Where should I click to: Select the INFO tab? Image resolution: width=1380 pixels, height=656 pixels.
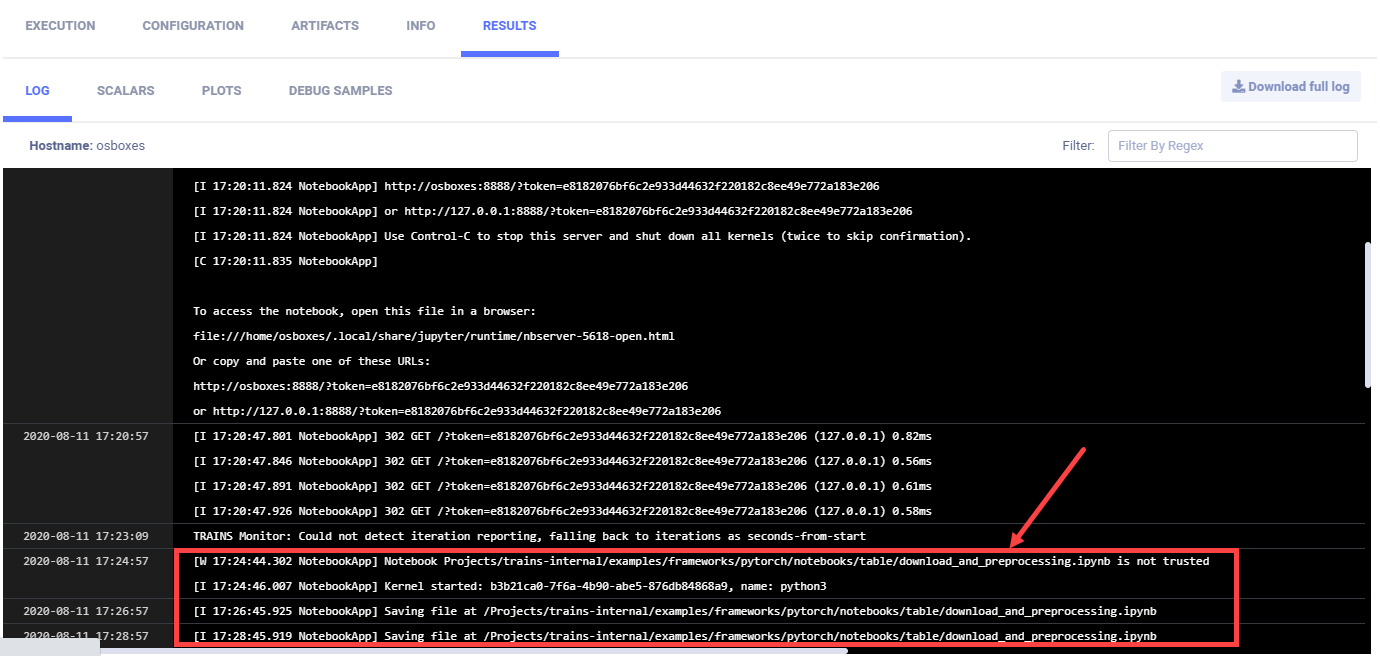[x=421, y=26]
